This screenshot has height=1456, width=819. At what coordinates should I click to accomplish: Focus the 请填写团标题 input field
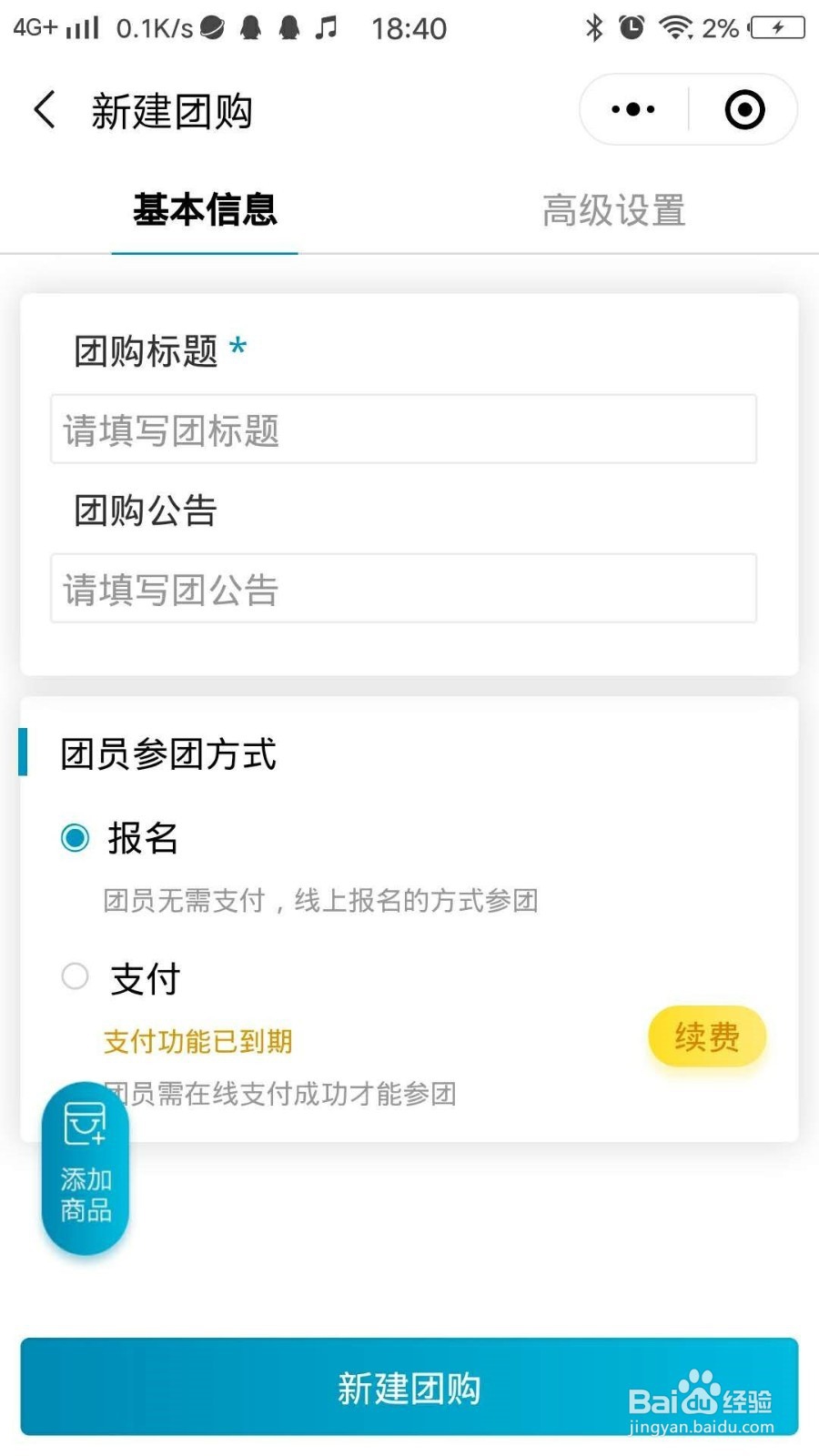point(404,430)
